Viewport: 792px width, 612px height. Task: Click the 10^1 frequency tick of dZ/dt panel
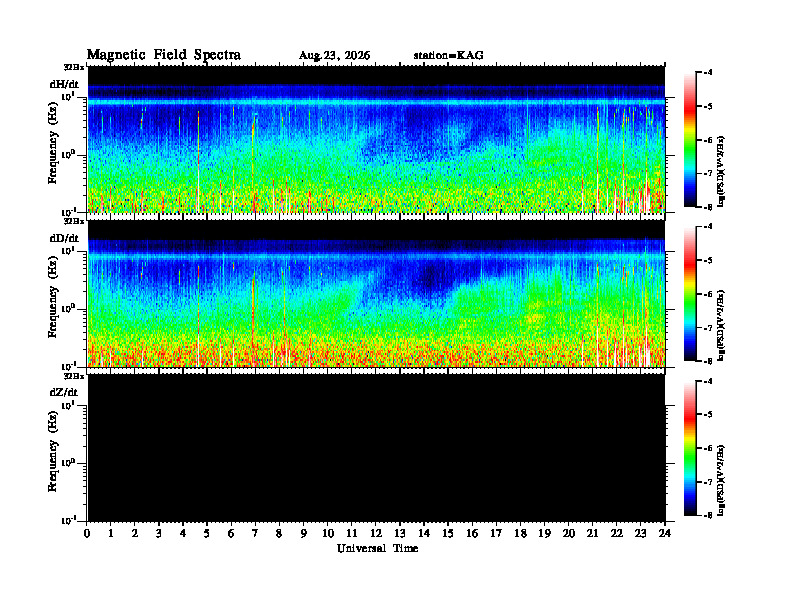[68, 405]
